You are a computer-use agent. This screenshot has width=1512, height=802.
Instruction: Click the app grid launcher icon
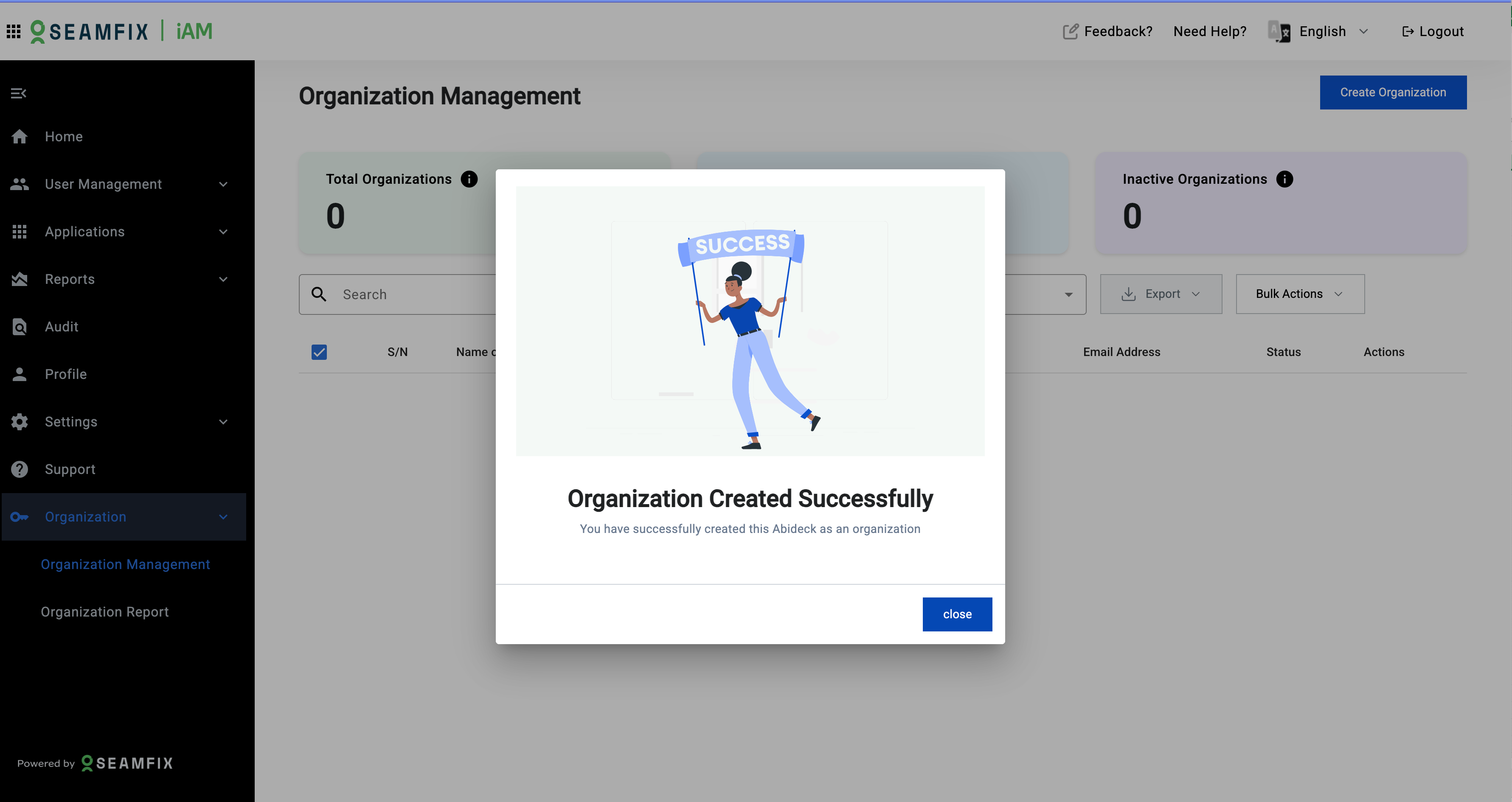pyautogui.click(x=14, y=31)
